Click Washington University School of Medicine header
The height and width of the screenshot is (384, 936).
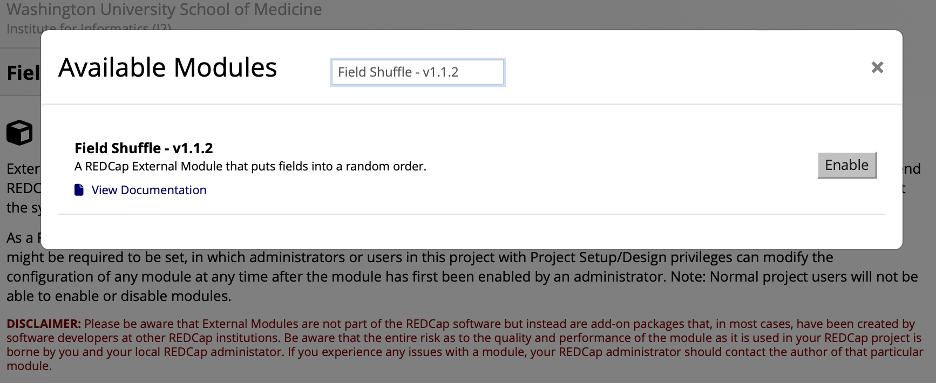coord(164,10)
